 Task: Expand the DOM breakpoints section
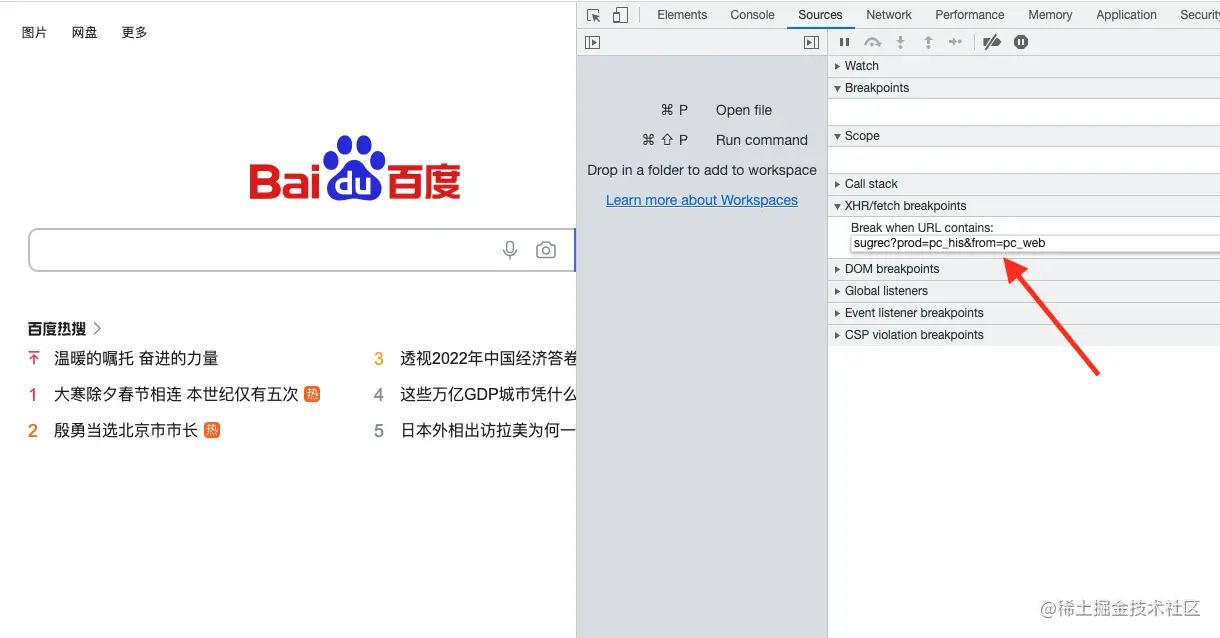coord(1024,269)
